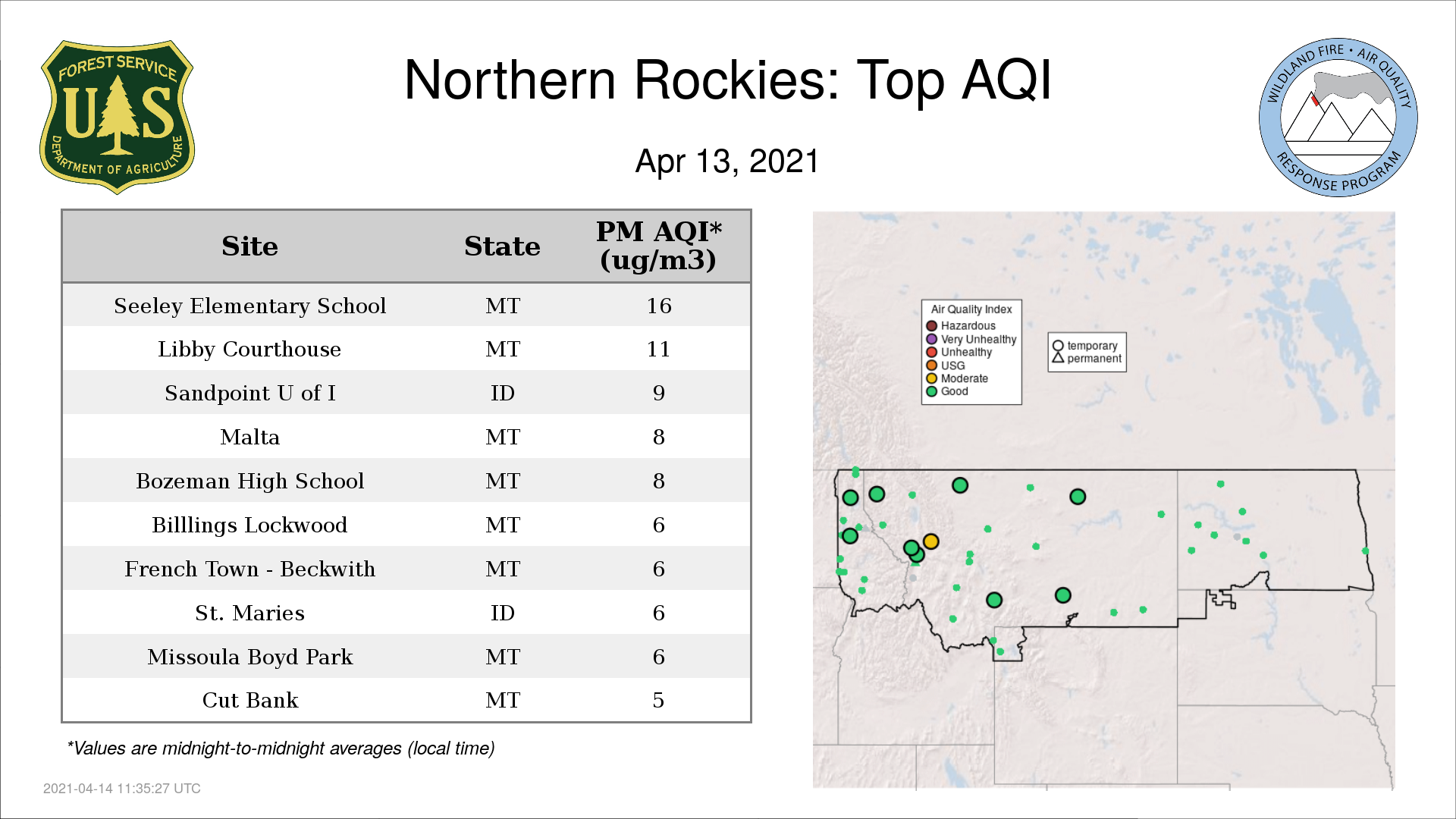Click the AQI value 5 for Cut Bank
1456x819 pixels.
point(658,700)
